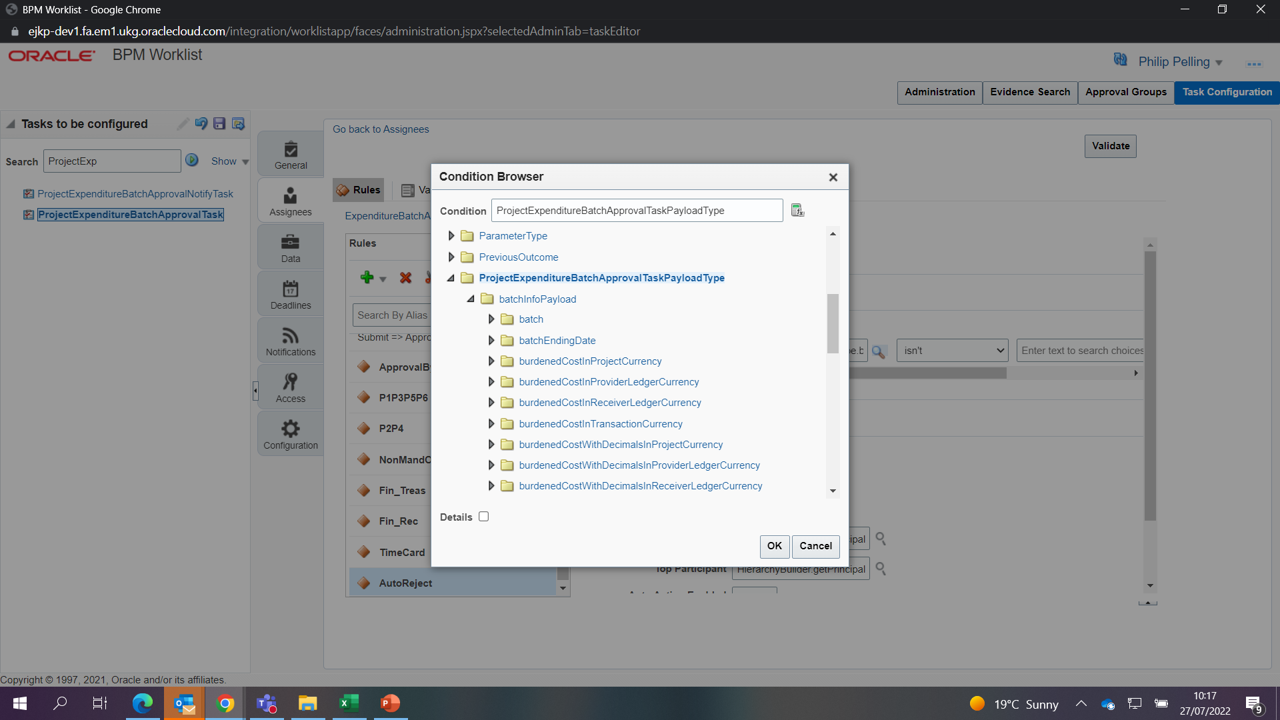Run the ProjectExp search with the green arrow icon

click(x=191, y=160)
